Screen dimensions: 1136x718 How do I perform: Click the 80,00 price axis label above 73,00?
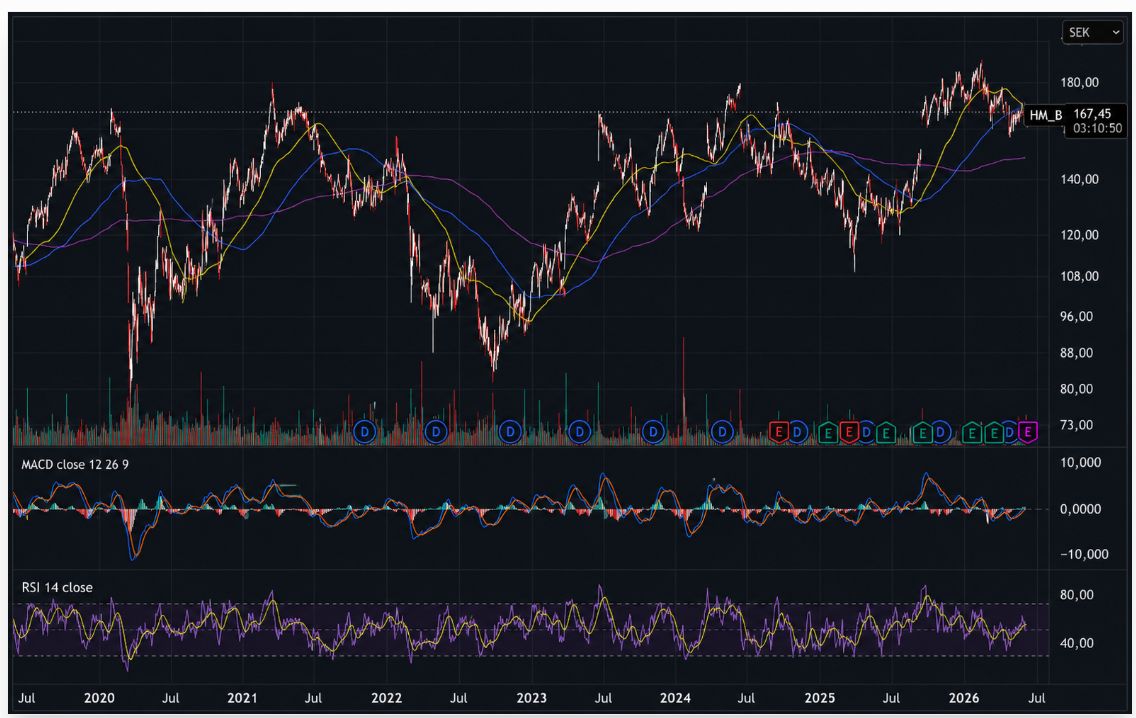point(1077,389)
